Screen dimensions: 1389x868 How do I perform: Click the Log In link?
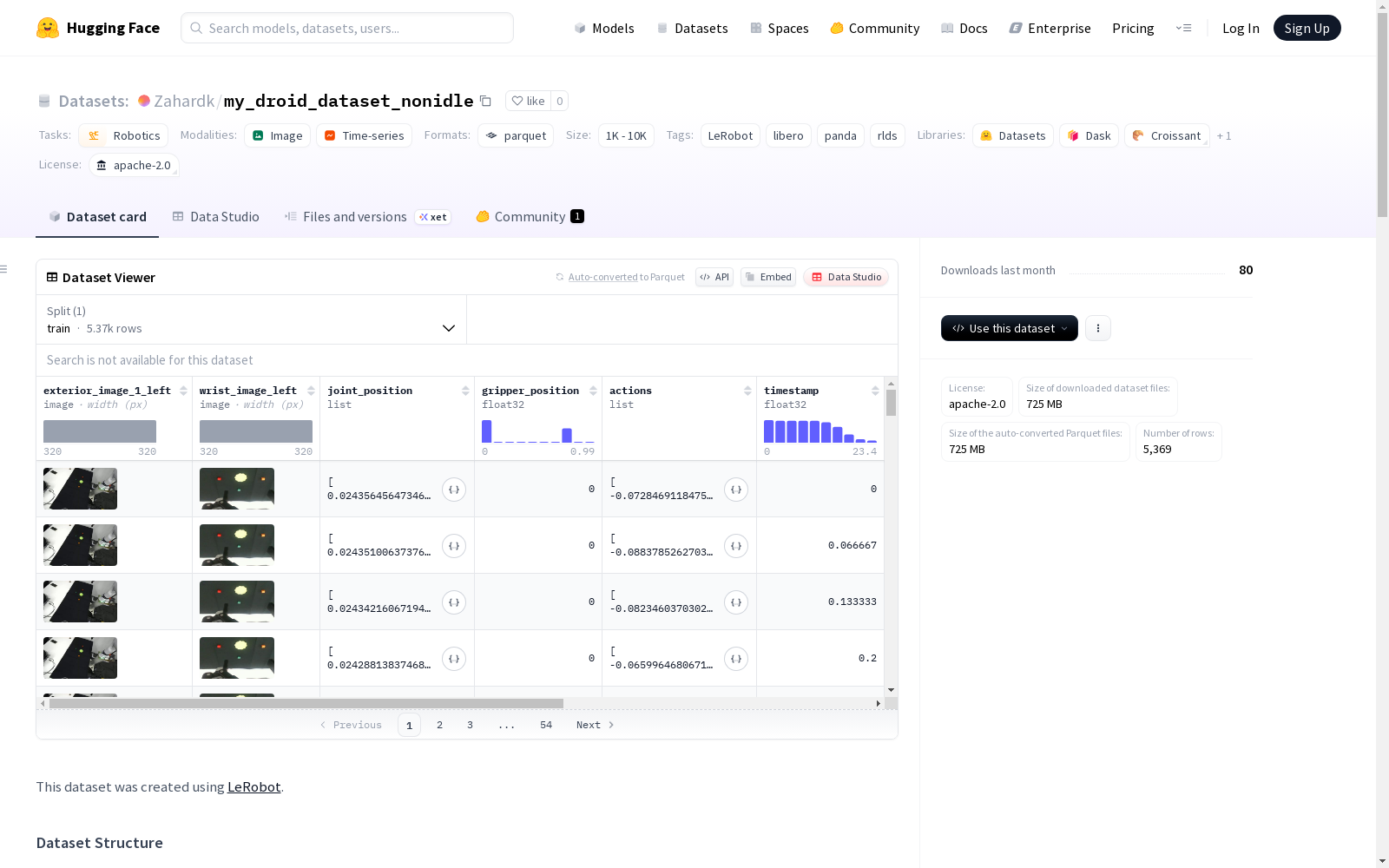(x=1241, y=28)
